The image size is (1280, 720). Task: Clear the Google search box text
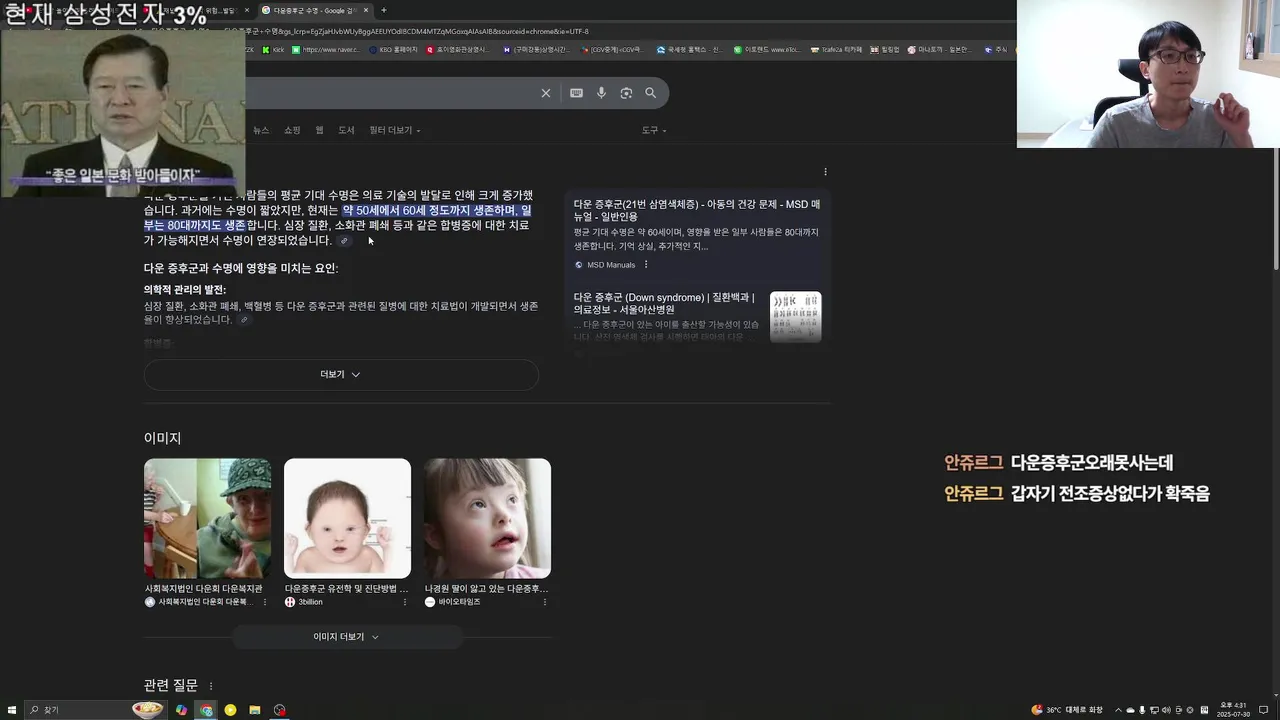(546, 93)
